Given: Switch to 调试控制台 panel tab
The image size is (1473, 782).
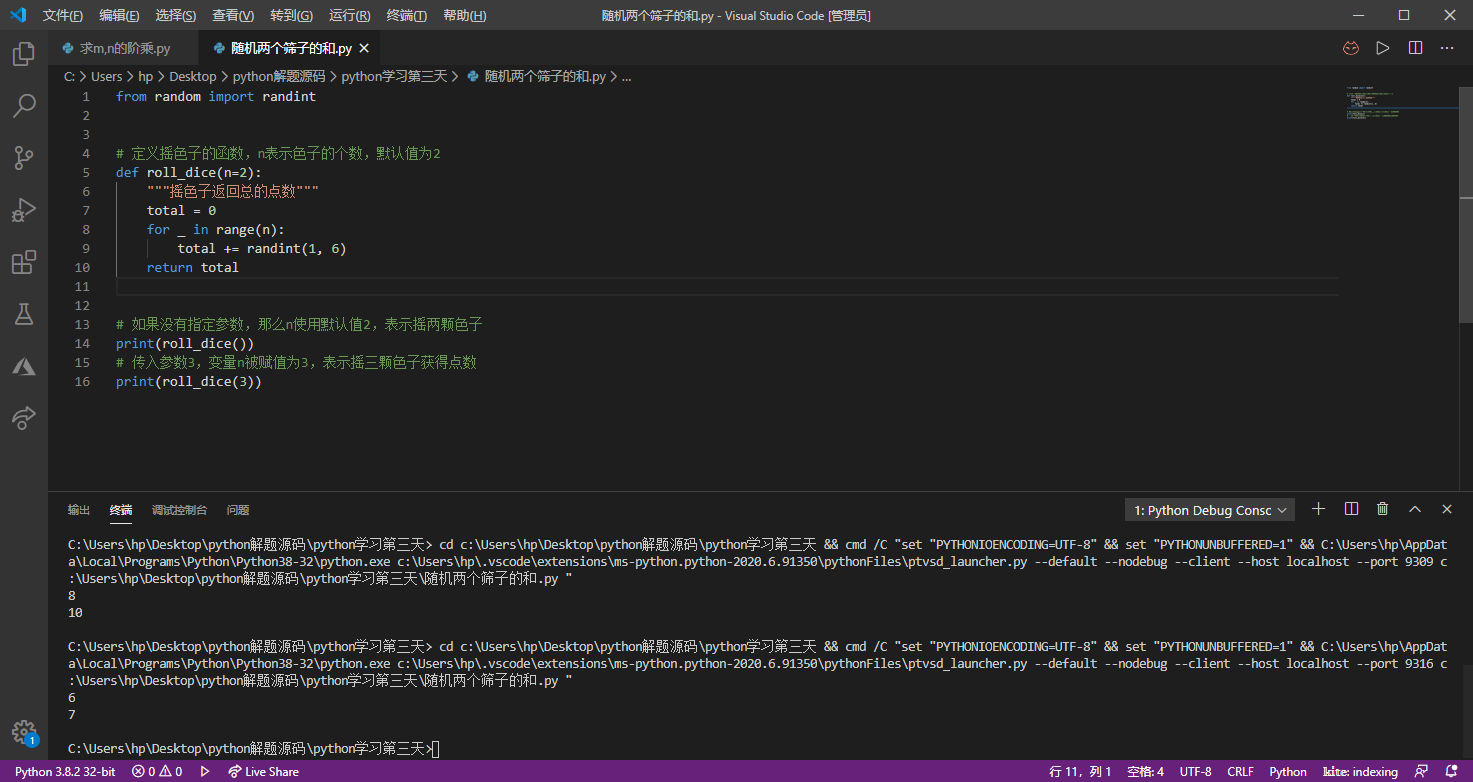Looking at the screenshot, I should pos(179,510).
